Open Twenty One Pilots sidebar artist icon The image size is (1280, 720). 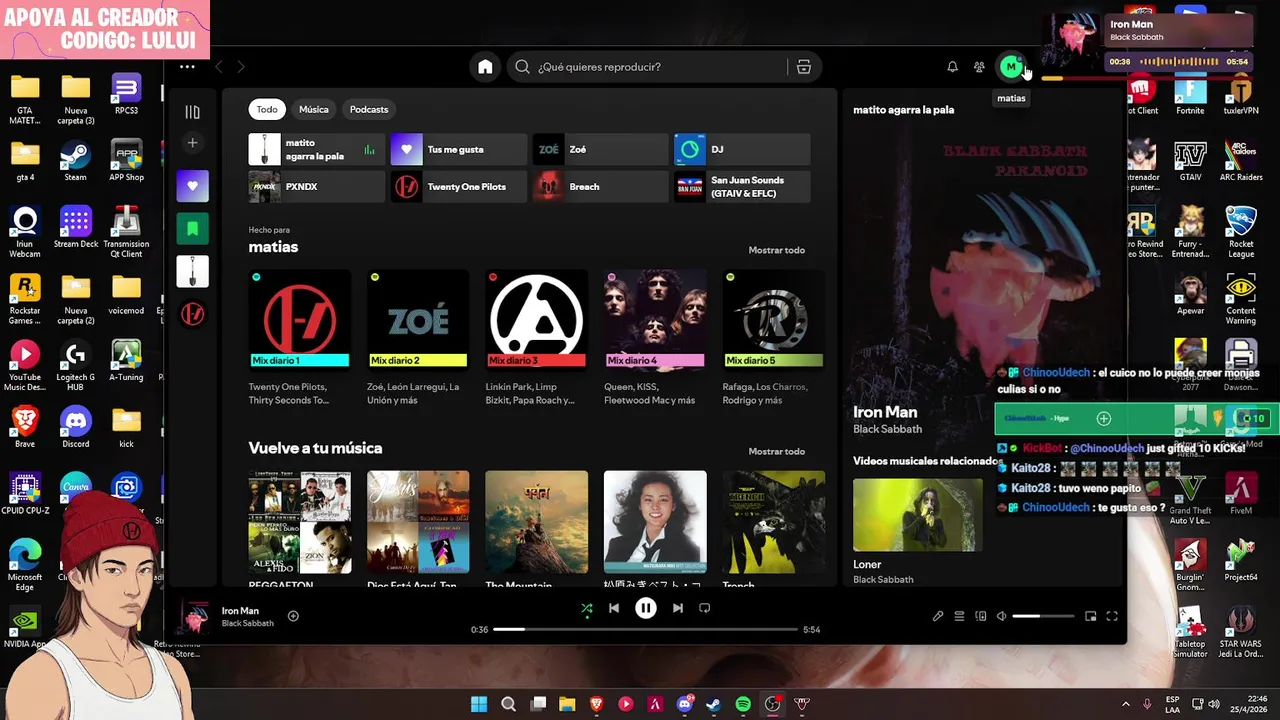point(192,314)
